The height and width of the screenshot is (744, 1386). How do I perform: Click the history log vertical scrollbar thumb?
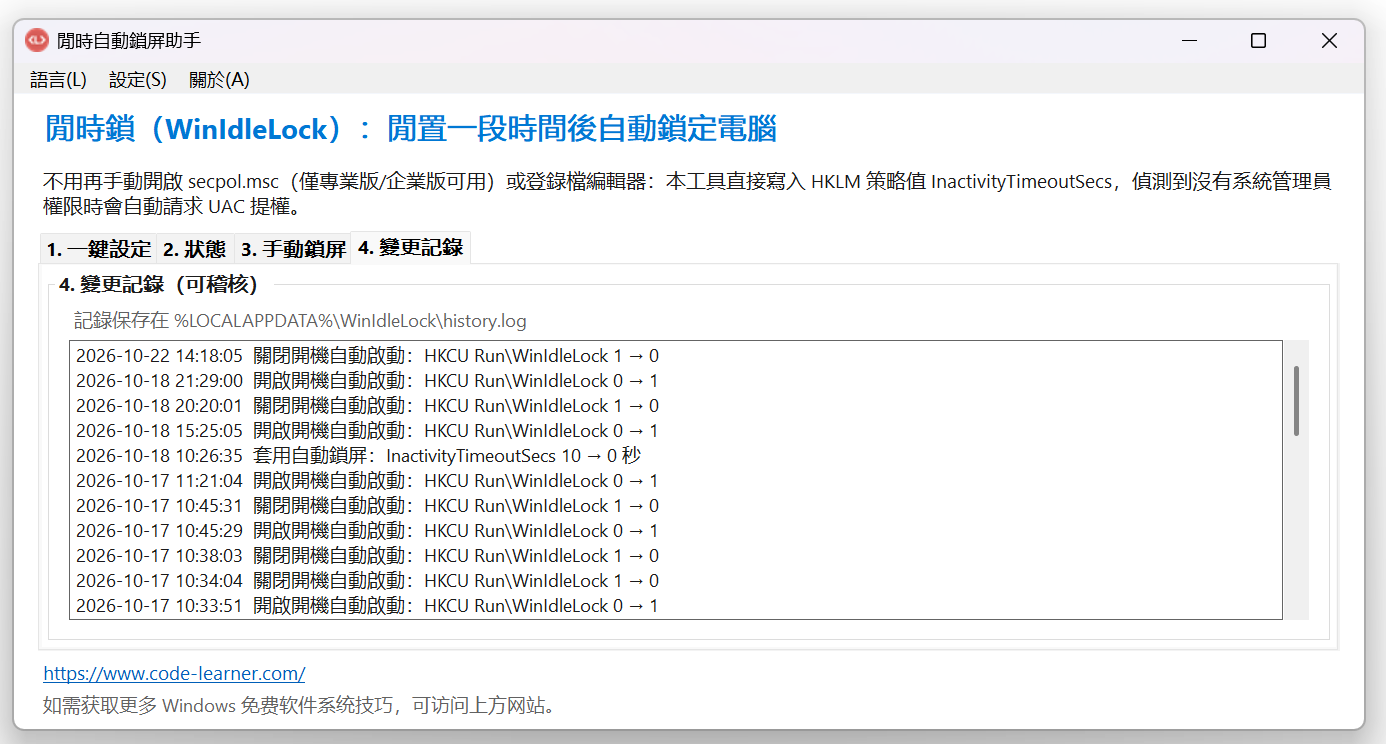coord(1296,400)
